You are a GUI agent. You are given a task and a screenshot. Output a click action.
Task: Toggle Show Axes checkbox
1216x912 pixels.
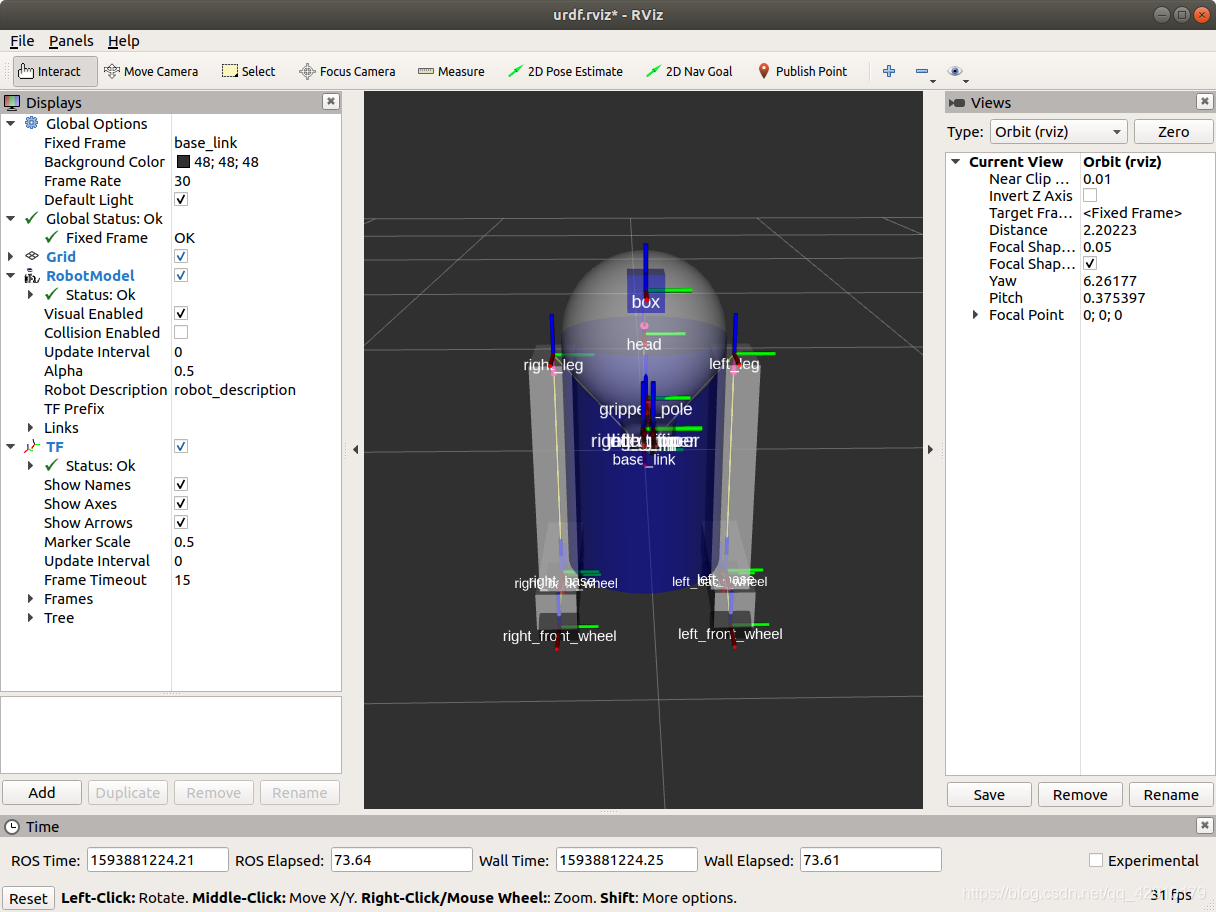181,504
